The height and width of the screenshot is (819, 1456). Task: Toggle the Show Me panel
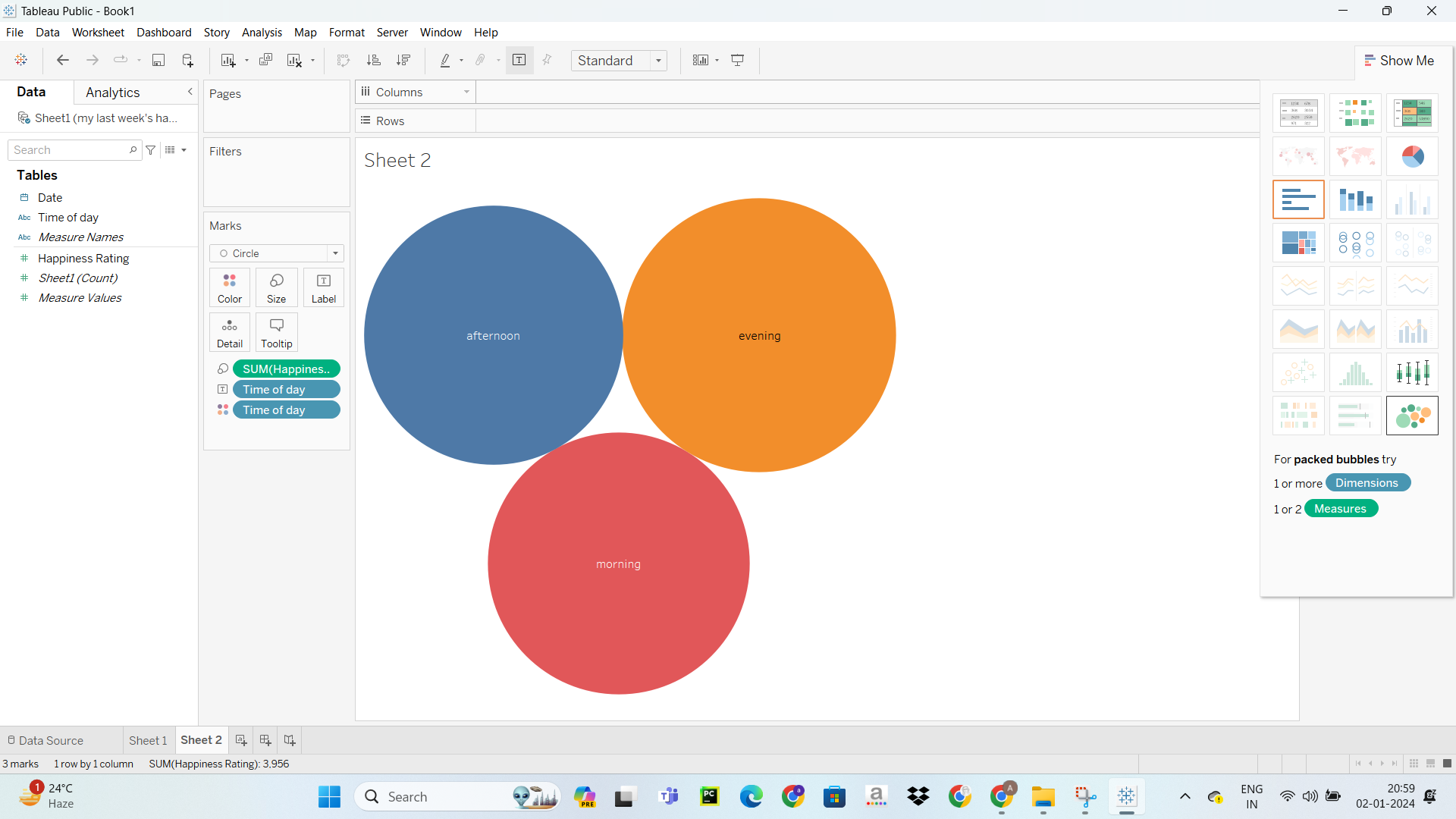tap(1399, 61)
